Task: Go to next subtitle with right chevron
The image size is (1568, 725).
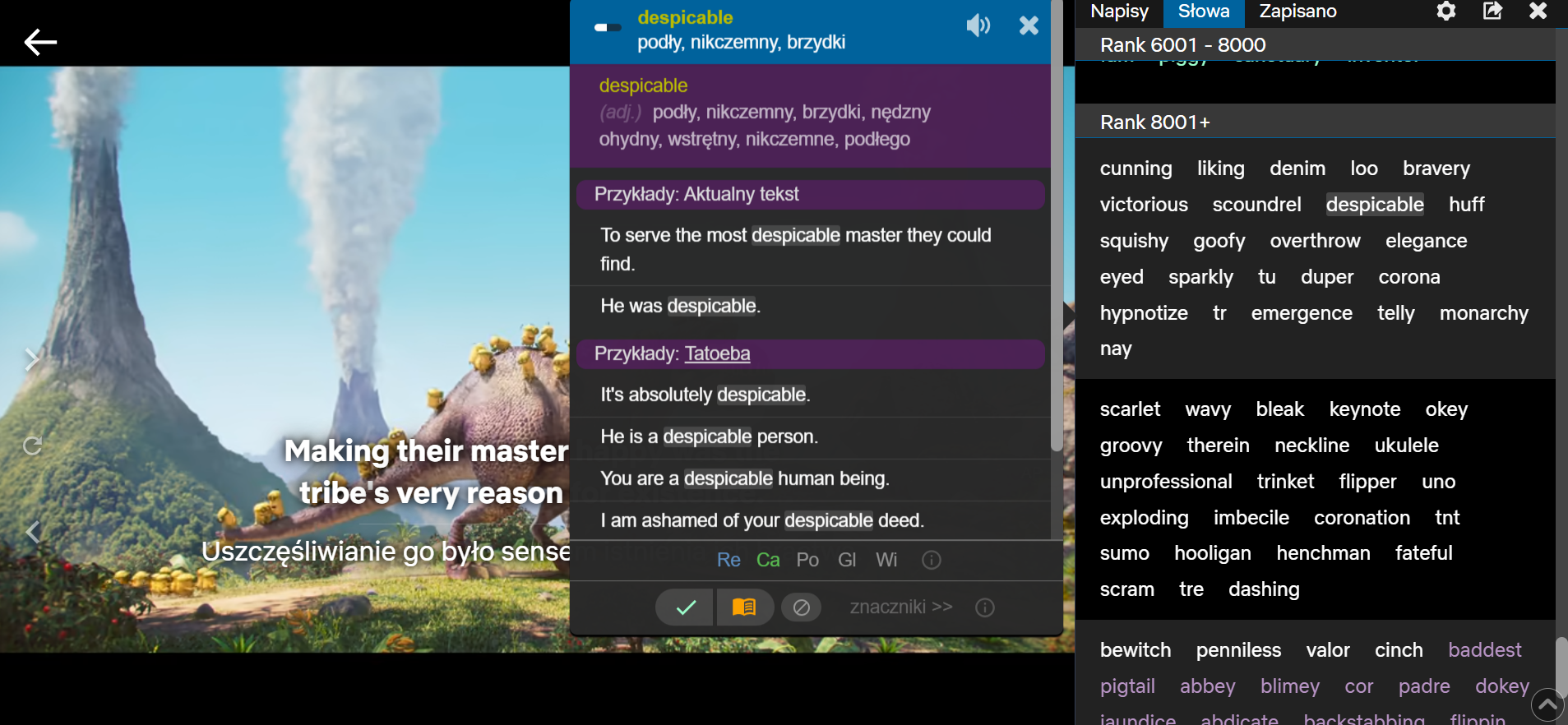Action: point(32,359)
